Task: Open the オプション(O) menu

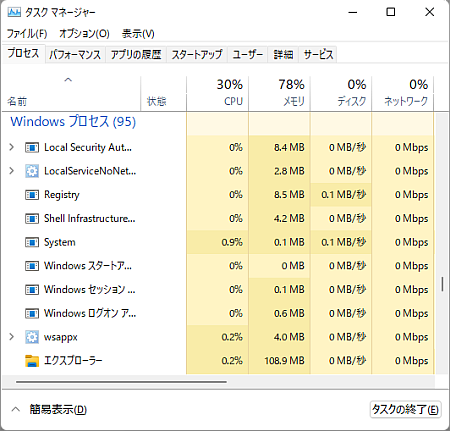Action: click(84, 33)
